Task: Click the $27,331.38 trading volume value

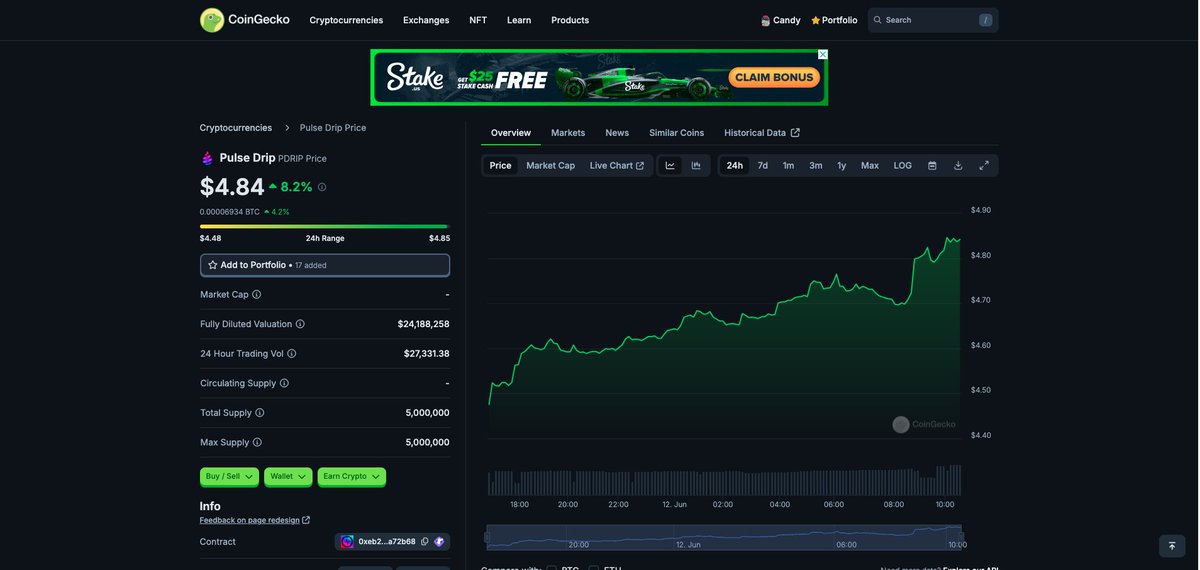Action: [427, 354]
